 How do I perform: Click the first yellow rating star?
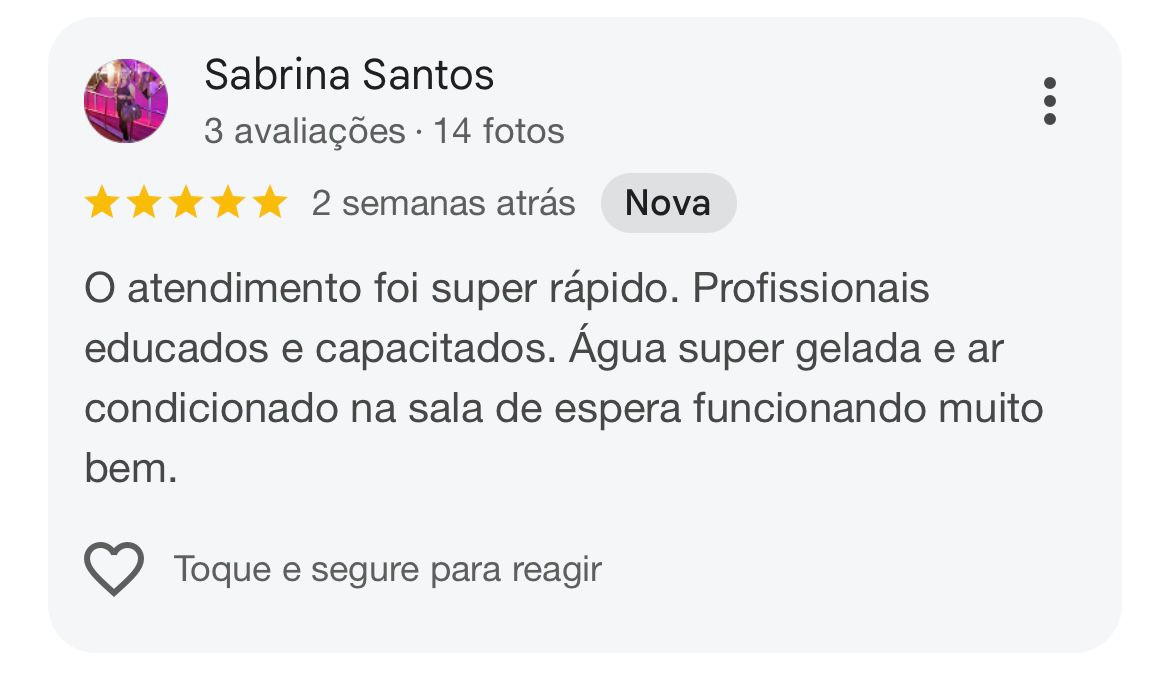pyautogui.click(x=102, y=202)
